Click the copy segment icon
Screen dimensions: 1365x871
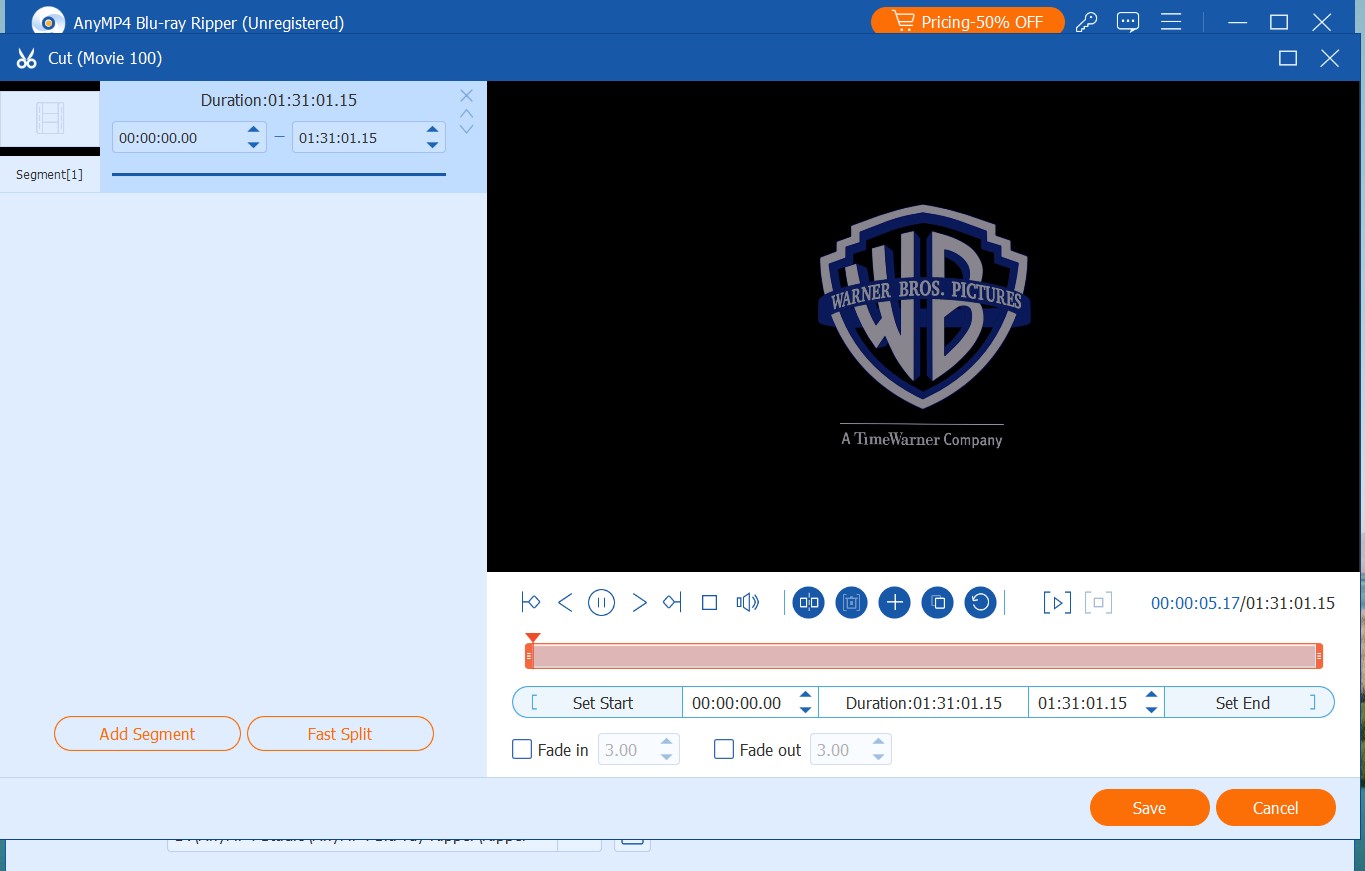coord(937,602)
